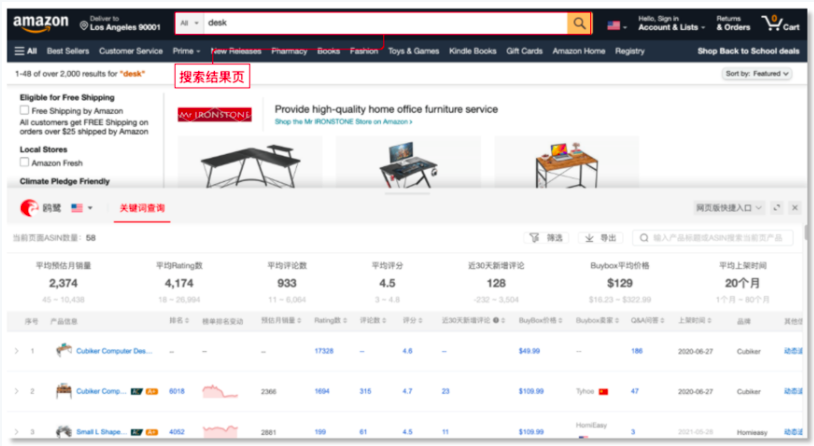Open Best Sellers in nav bar
The width and height of the screenshot is (814, 446).
tap(68, 51)
